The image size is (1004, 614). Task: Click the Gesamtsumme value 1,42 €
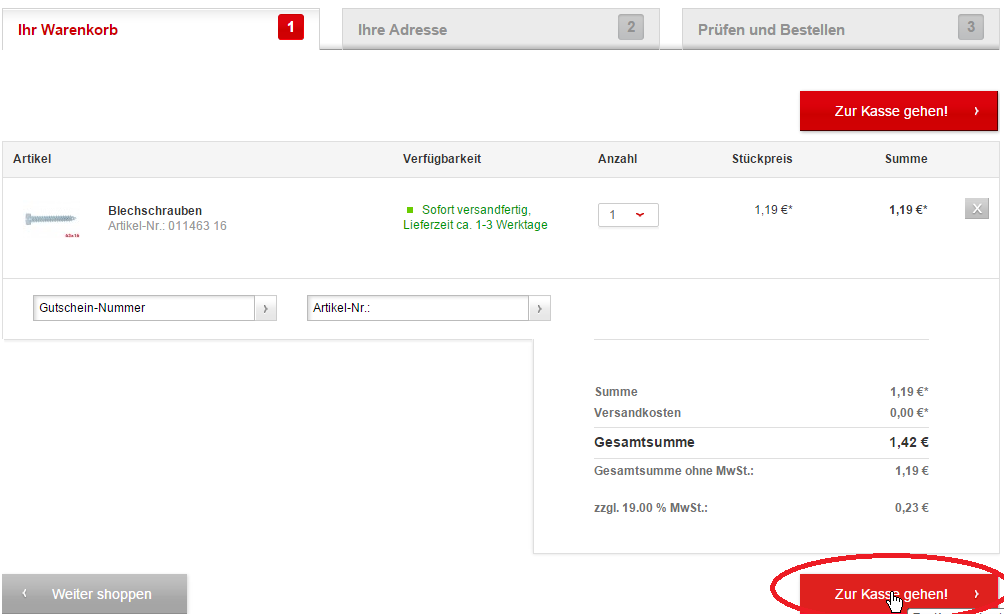pyautogui.click(x=909, y=442)
